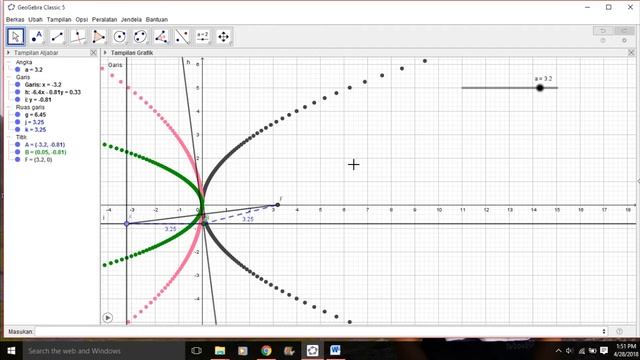Click the Redo button
This screenshot has width=640, height=360.
click(624, 31)
